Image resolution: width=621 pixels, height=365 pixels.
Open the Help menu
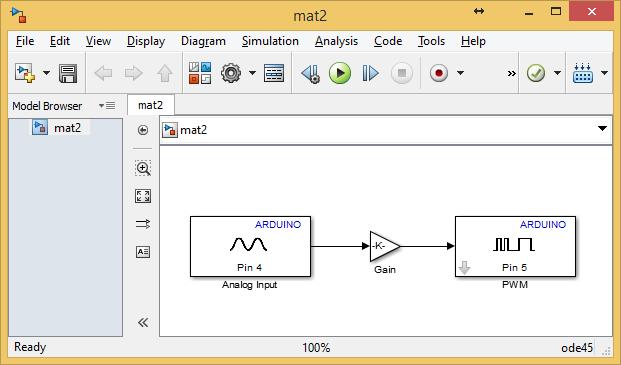pos(473,41)
